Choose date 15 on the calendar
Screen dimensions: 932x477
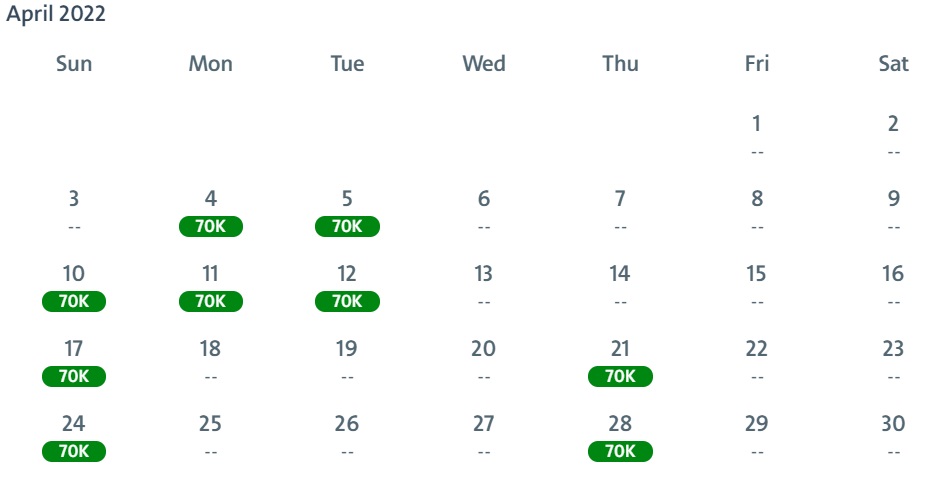[756, 273]
